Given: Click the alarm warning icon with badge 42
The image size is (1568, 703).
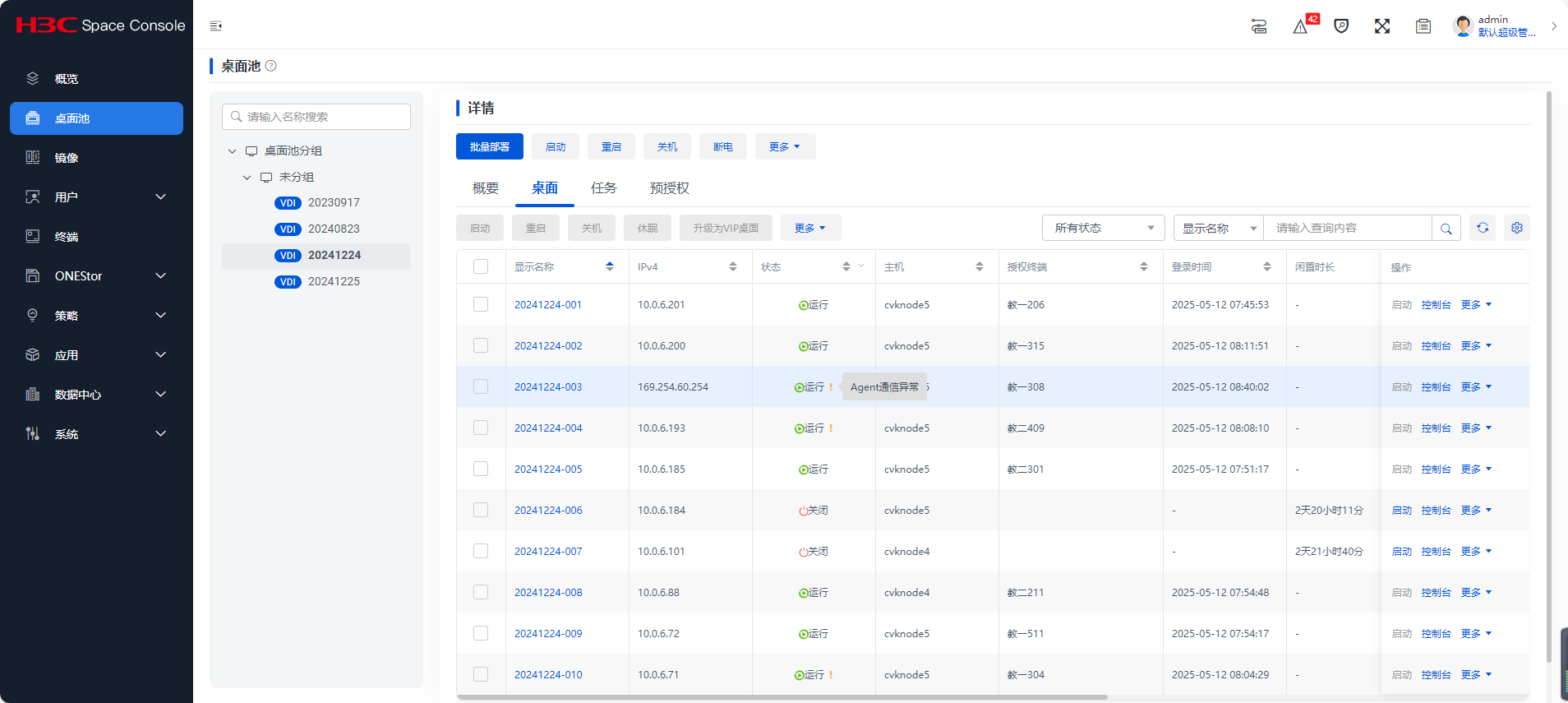Looking at the screenshot, I should (x=1300, y=26).
